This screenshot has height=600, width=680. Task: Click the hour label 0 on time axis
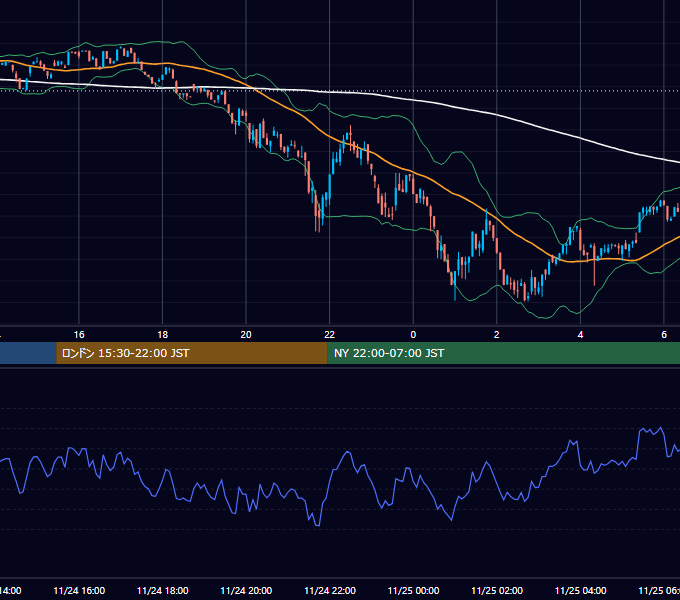point(413,335)
